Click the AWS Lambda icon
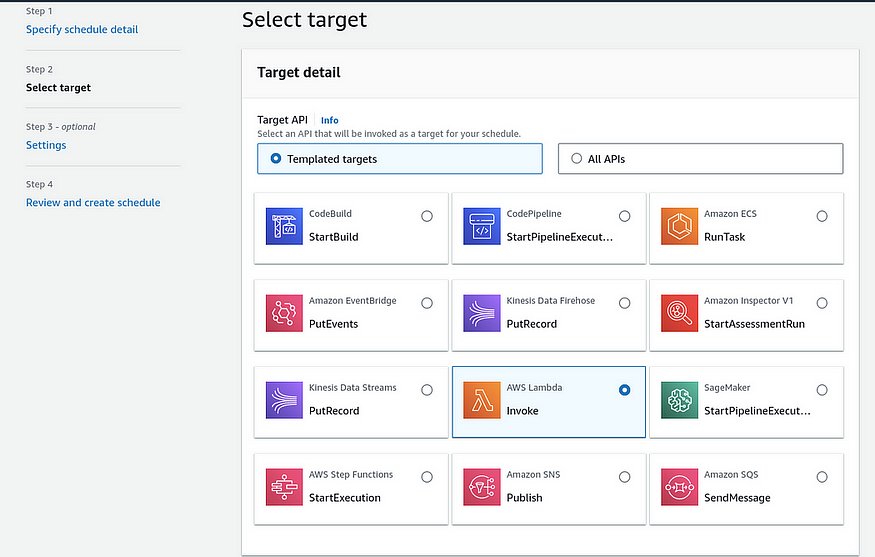 [x=482, y=400]
